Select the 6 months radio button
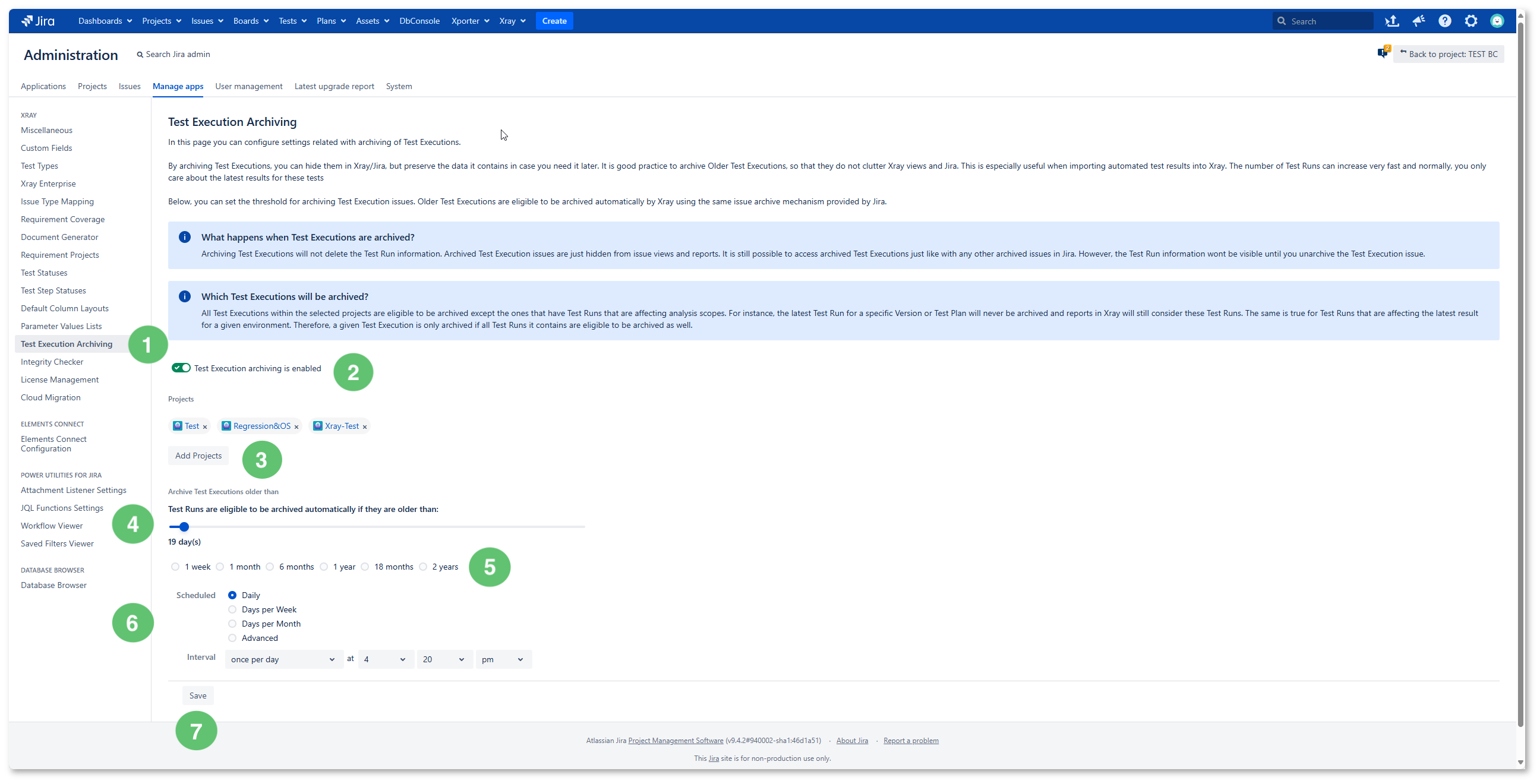 270,567
